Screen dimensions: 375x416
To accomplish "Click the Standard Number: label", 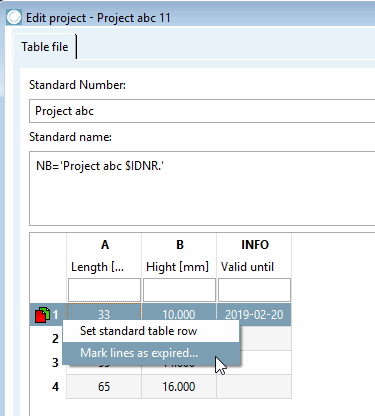I will pos(77,85).
